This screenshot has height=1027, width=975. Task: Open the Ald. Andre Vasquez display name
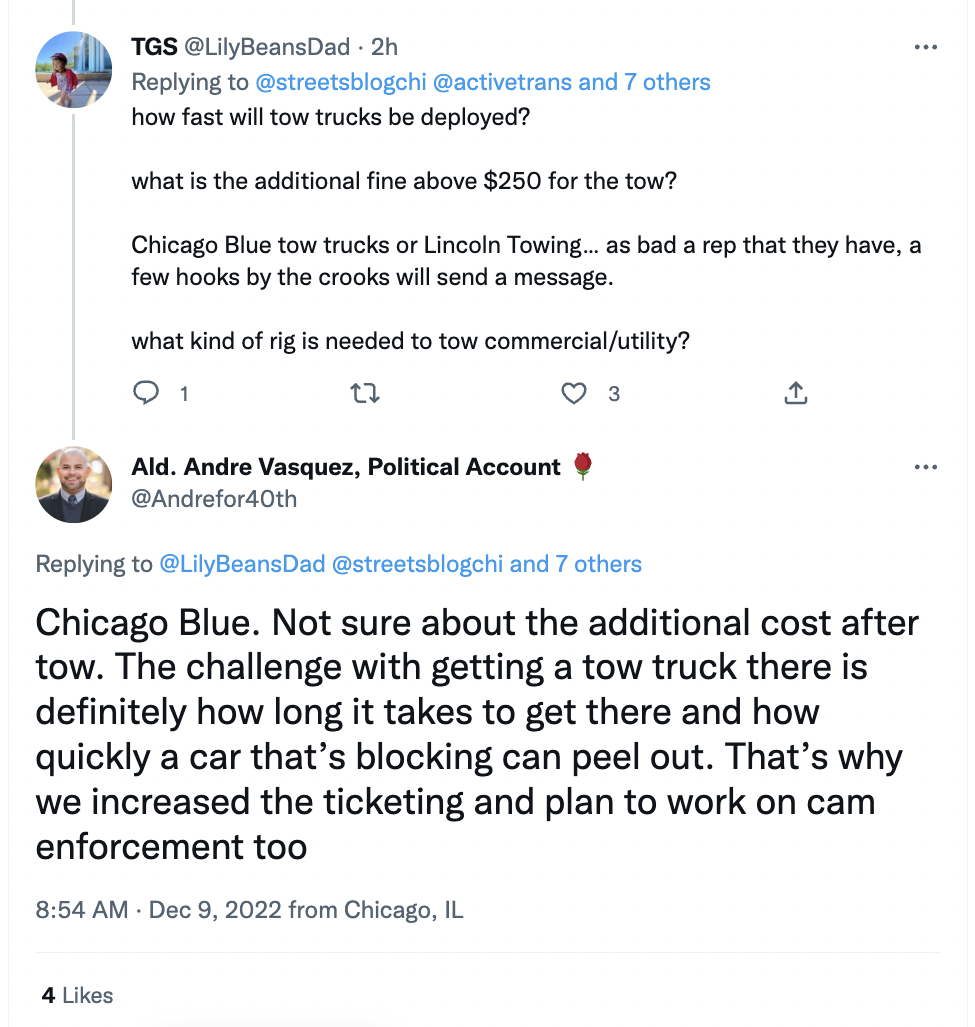point(346,467)
